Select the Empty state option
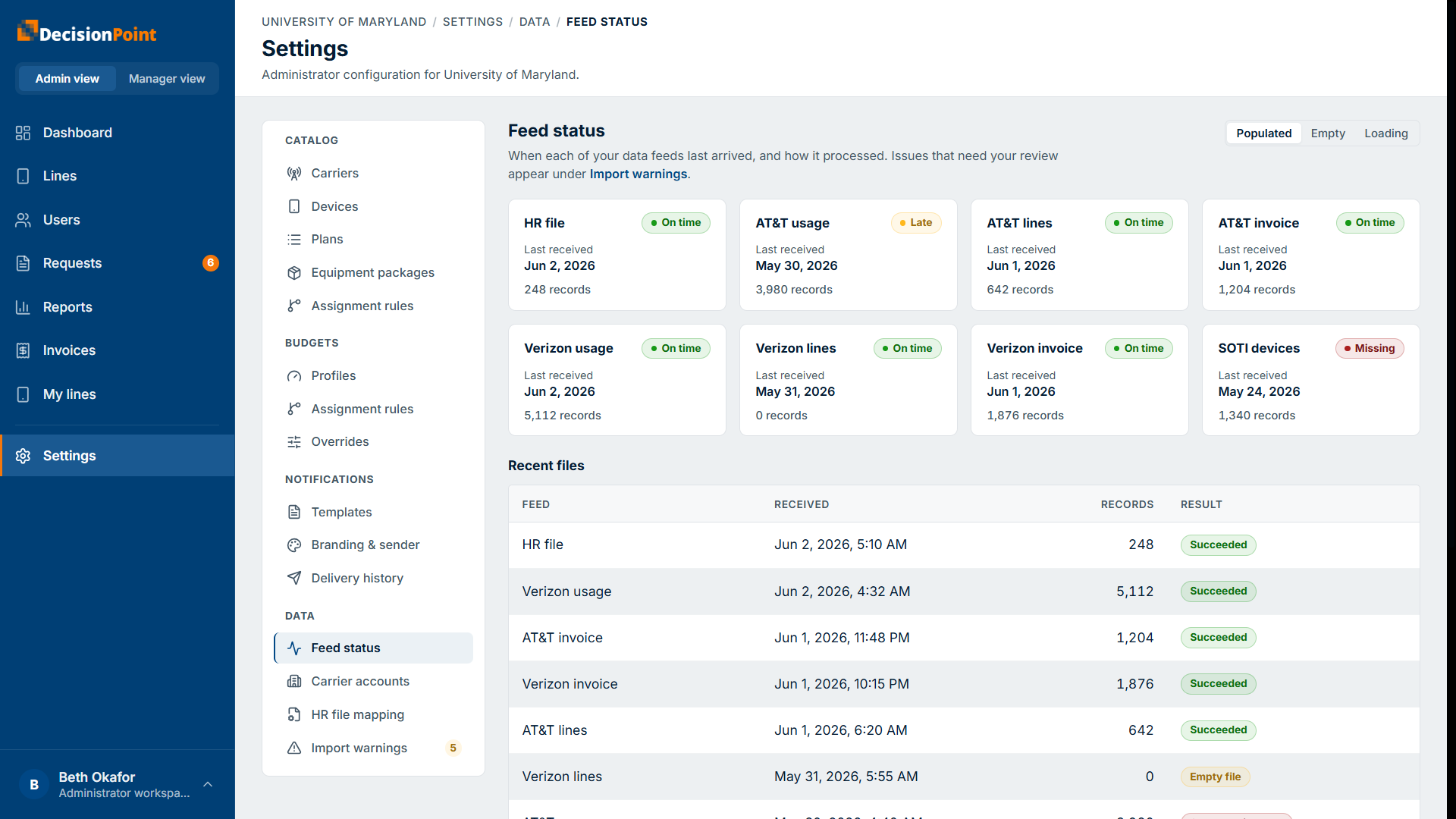This screenshot has width=1456, height=819. click(x=1328, y=133)
